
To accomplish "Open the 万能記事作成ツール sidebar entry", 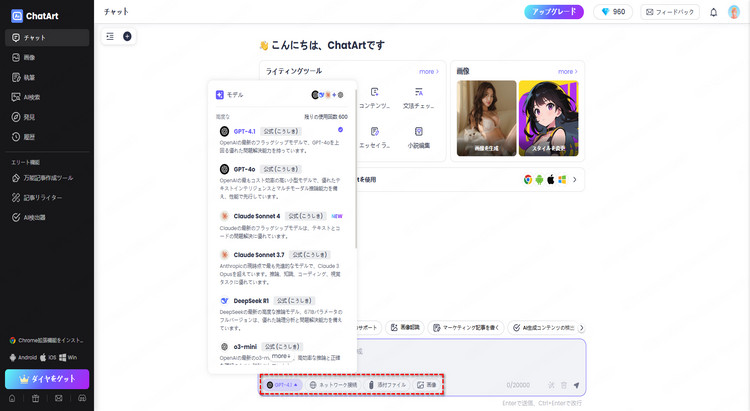I will (x=47, y=178).
